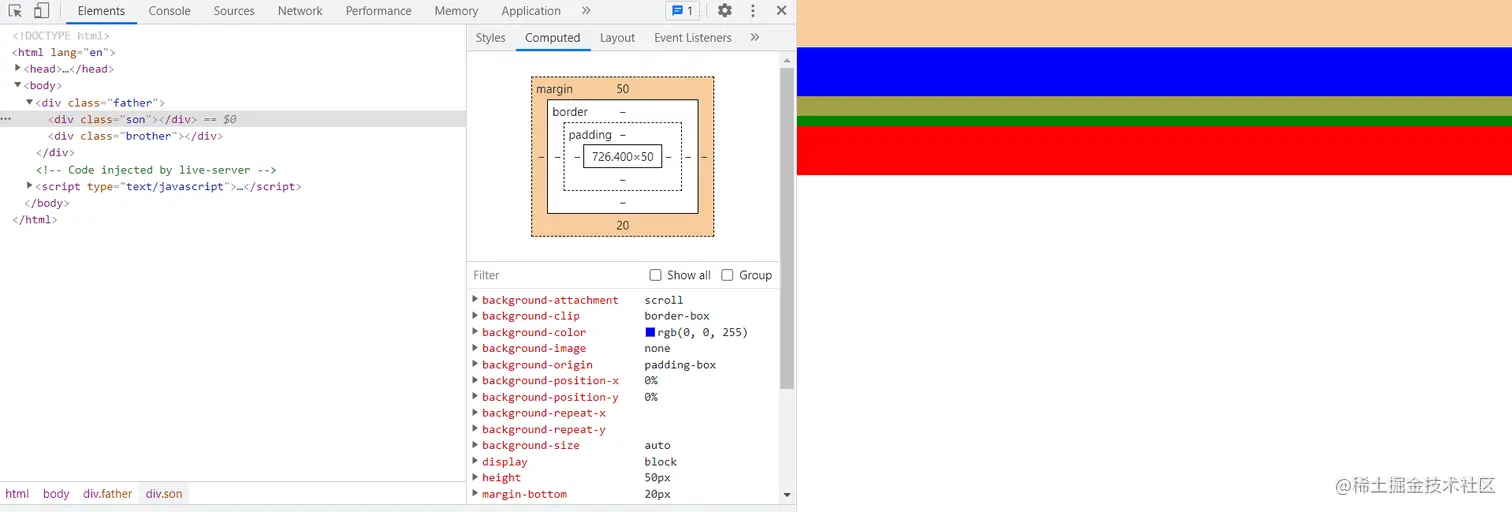Expand the background-position-x property
Viewport: 1512px width, 512px height.
point(474,380)
